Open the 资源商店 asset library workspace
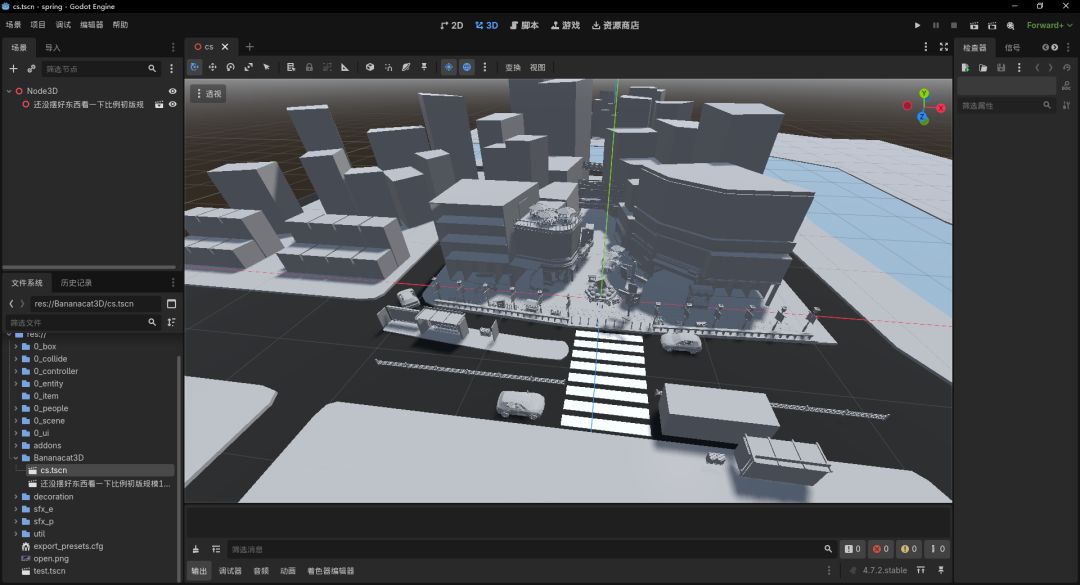The width and height of the screenshot is (1080, 585). [x=615, y=25]
